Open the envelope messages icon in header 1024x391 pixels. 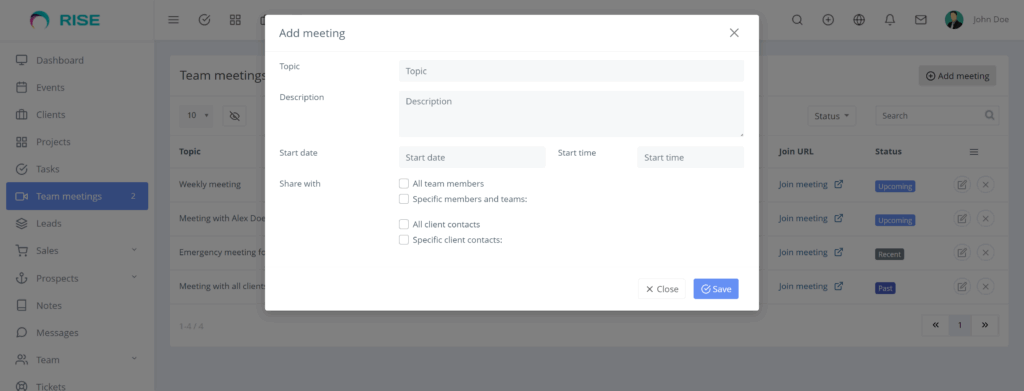921,20
